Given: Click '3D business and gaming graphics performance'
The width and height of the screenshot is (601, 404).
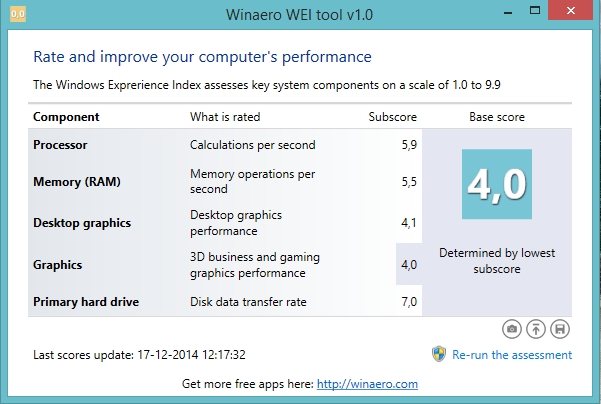Looking at the screenshot, I should pyautogui.click(x=255, y=265).
